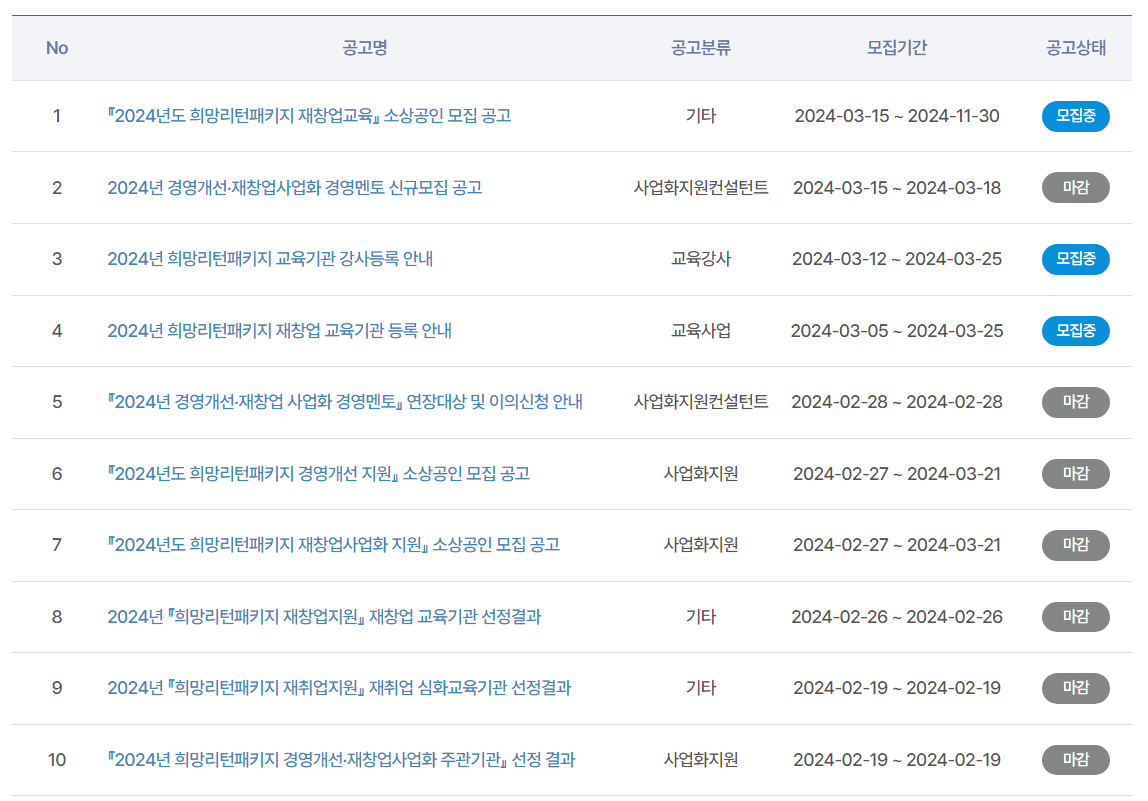
Task: Click 마감 badge in row 10
Action: pyautogui.click(x=1076, y=759)
